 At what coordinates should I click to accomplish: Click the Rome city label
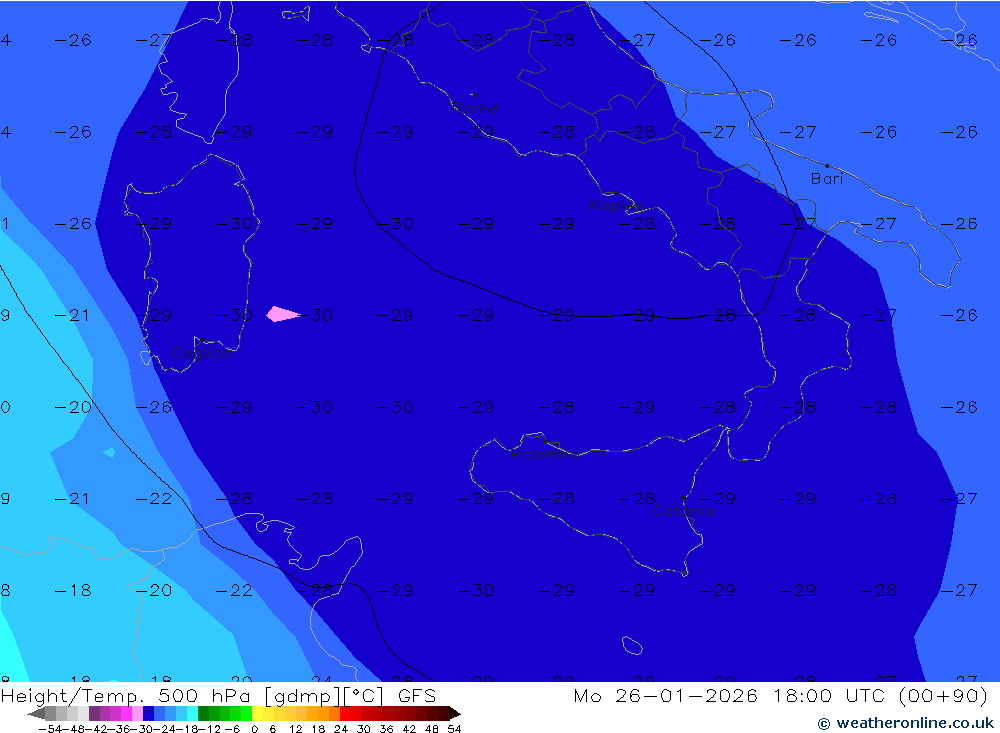pyautogui.click(x=476, y=107)
